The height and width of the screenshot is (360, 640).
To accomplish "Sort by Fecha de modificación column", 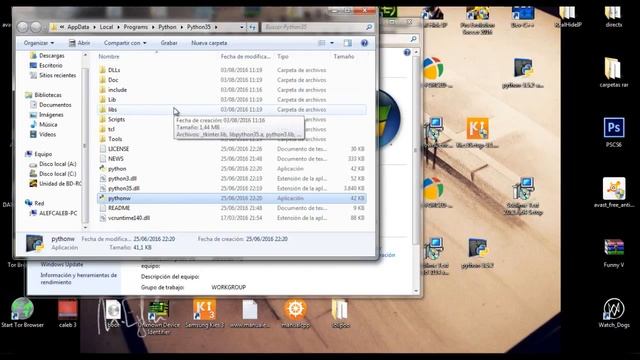I will 245,57.
